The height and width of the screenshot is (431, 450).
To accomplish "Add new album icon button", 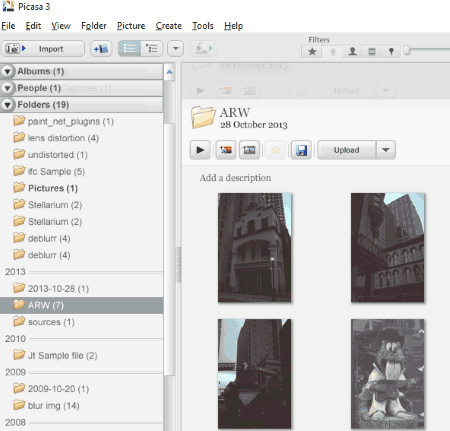I will coord(101,49).
